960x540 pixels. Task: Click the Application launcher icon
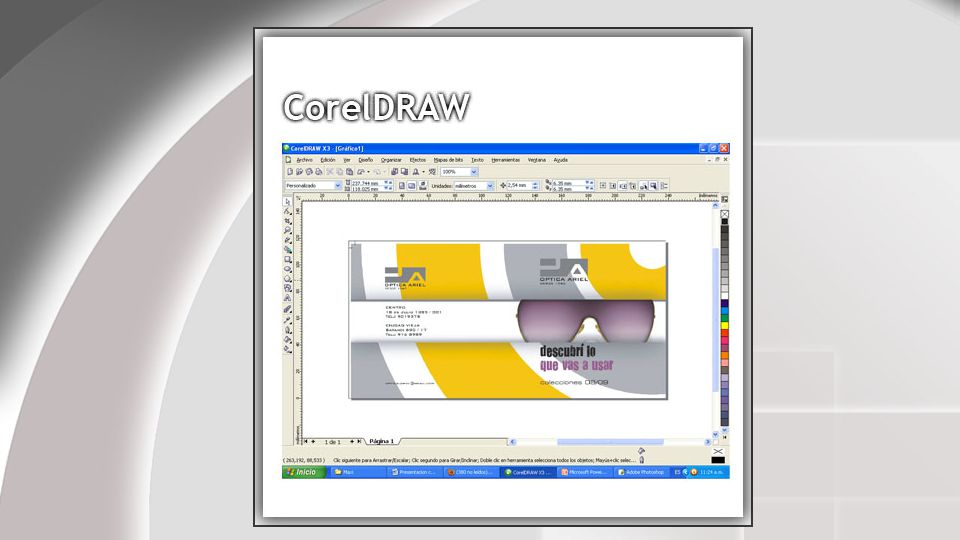(415, 172)
